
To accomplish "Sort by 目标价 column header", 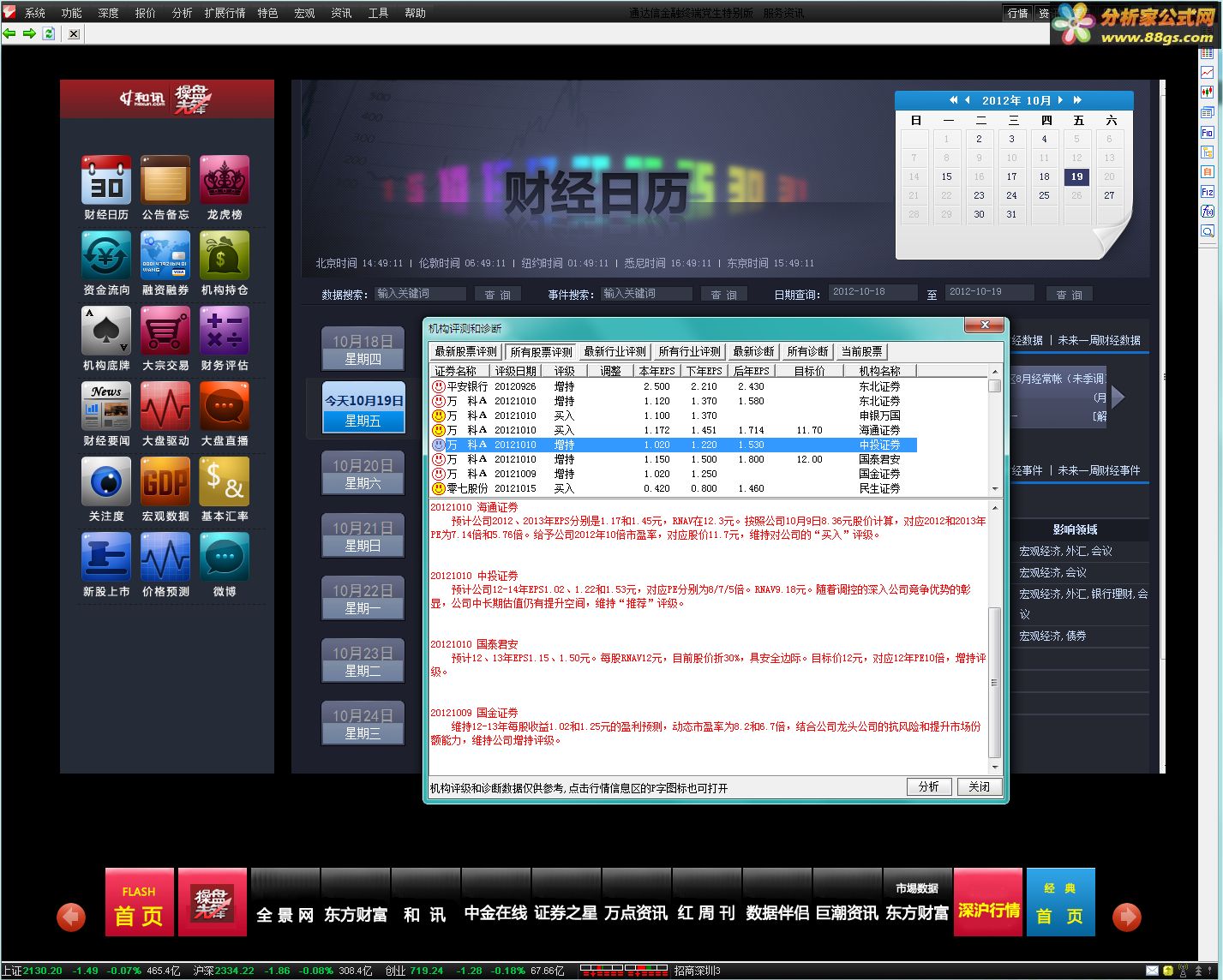I will click(x=809, y=371).
